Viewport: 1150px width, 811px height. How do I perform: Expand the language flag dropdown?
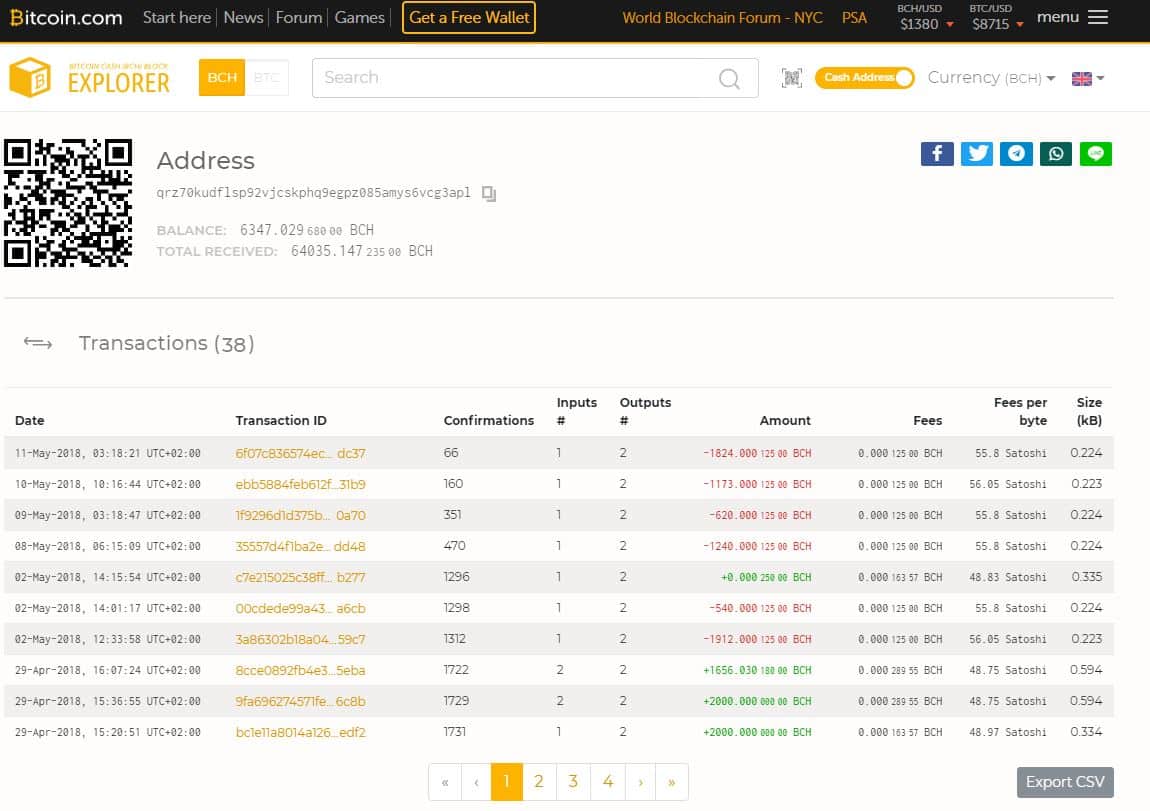[x=1088, y=78]
